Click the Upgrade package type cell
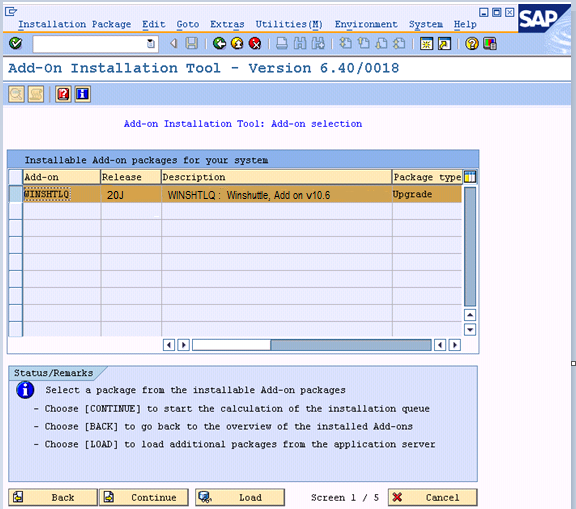 click(427, 194)
